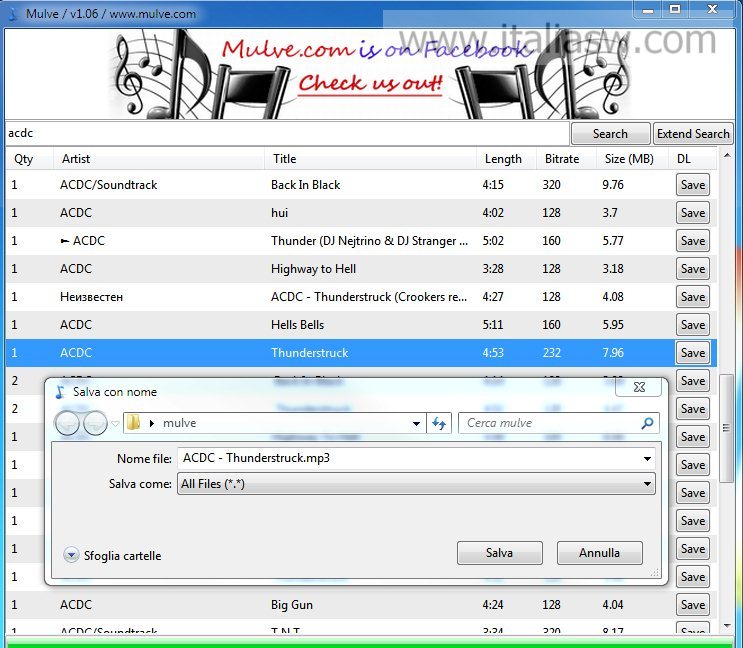
Task: Click the Extend Search button
Action: point(693,134)
